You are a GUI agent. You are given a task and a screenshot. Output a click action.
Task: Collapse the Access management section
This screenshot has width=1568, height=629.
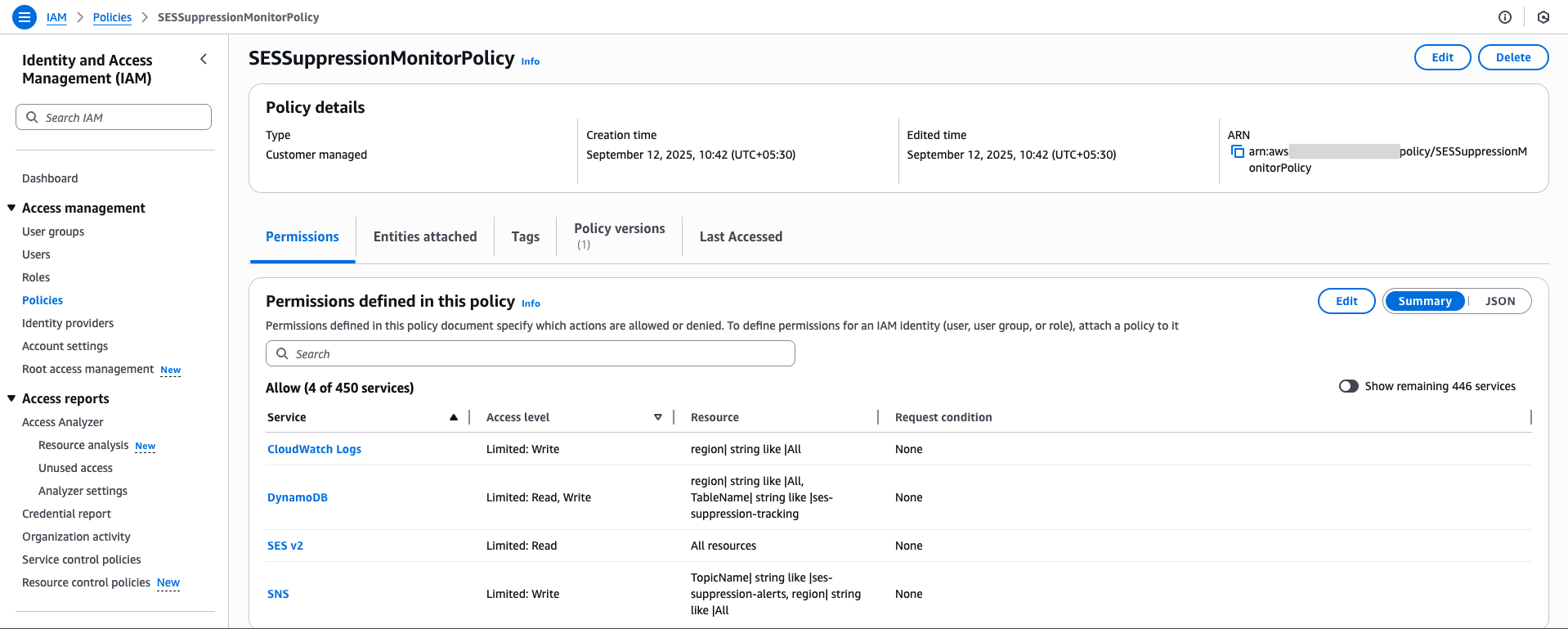click(11, 208)
